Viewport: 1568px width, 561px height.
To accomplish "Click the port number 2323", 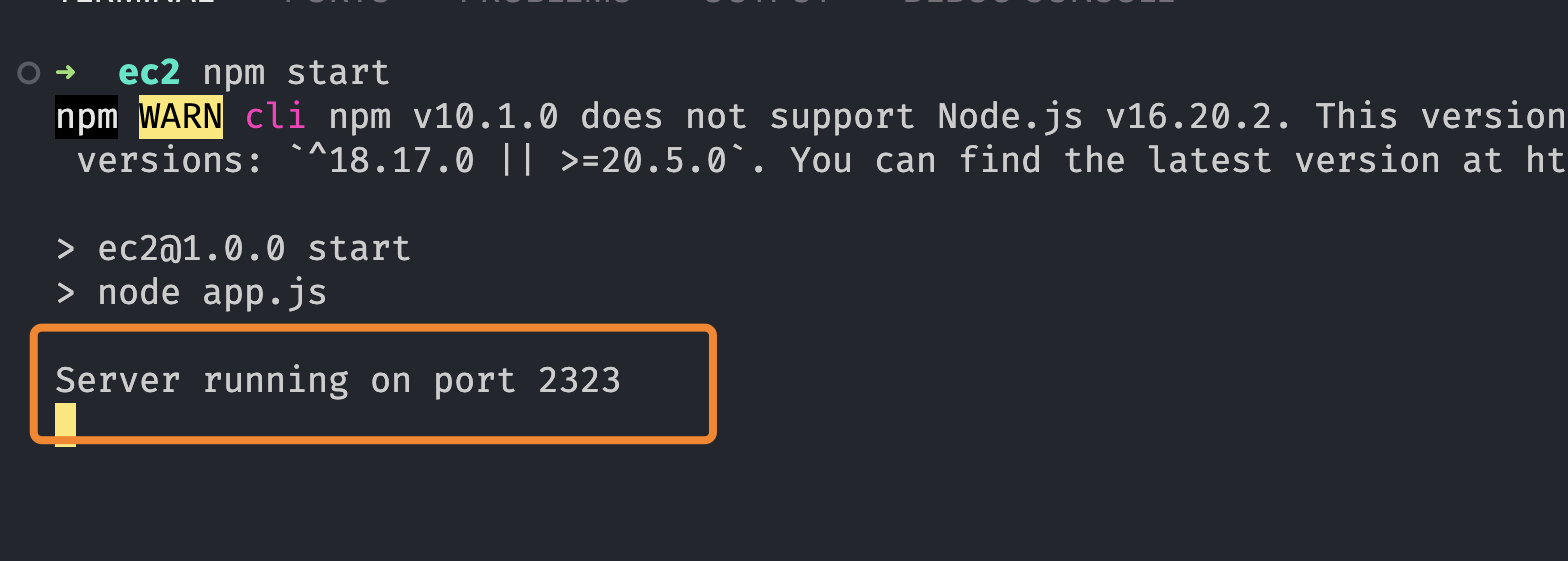I will tap(579, 381).
